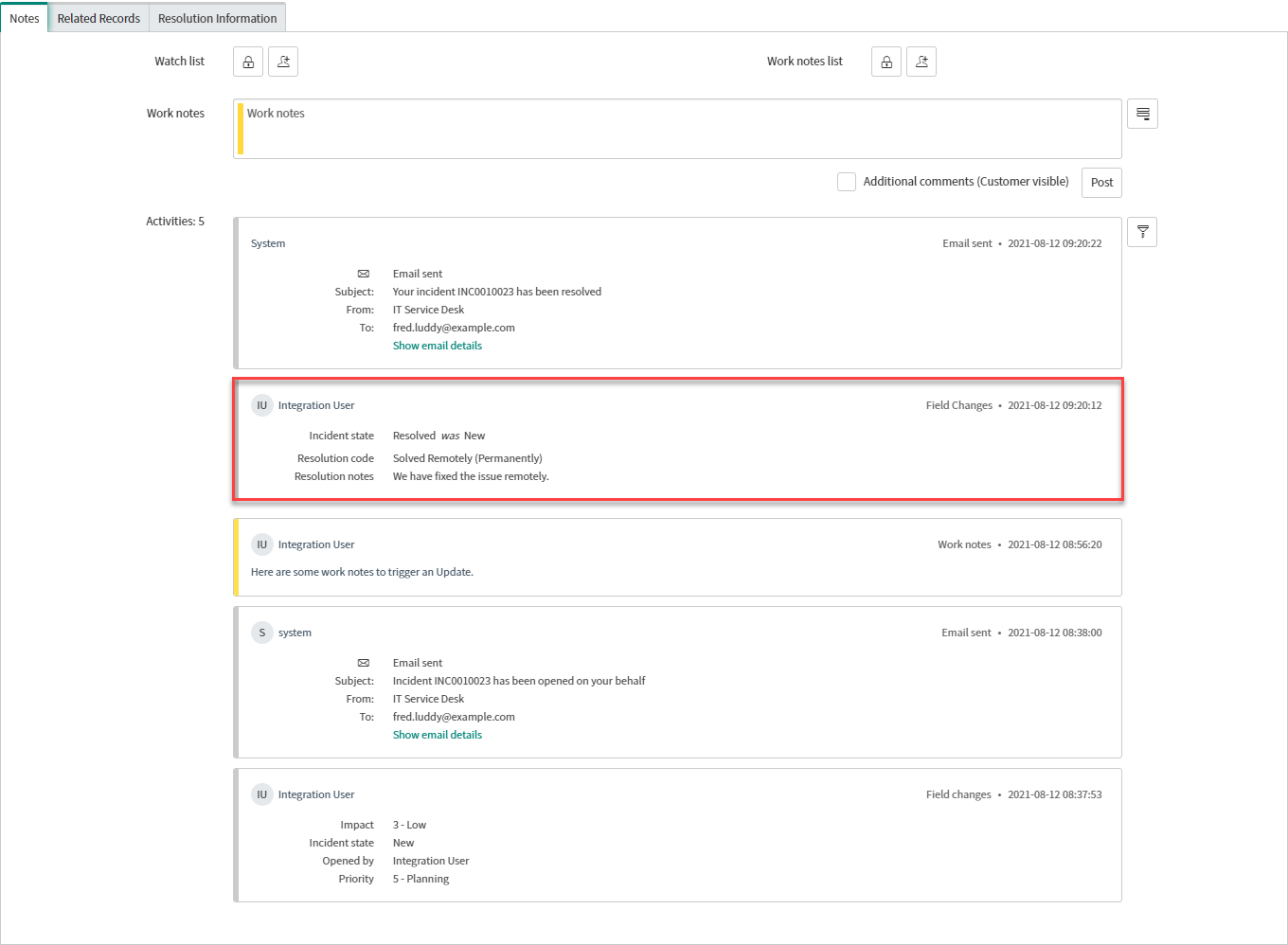The image size is (1288, 945).
Task: Unlock the Work notes list field
Action: click(886, 62)
